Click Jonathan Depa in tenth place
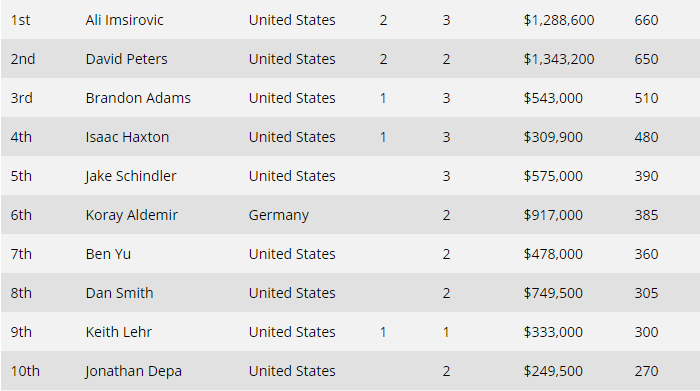Viewport: 700px width, 391px height. coord(133,371)
